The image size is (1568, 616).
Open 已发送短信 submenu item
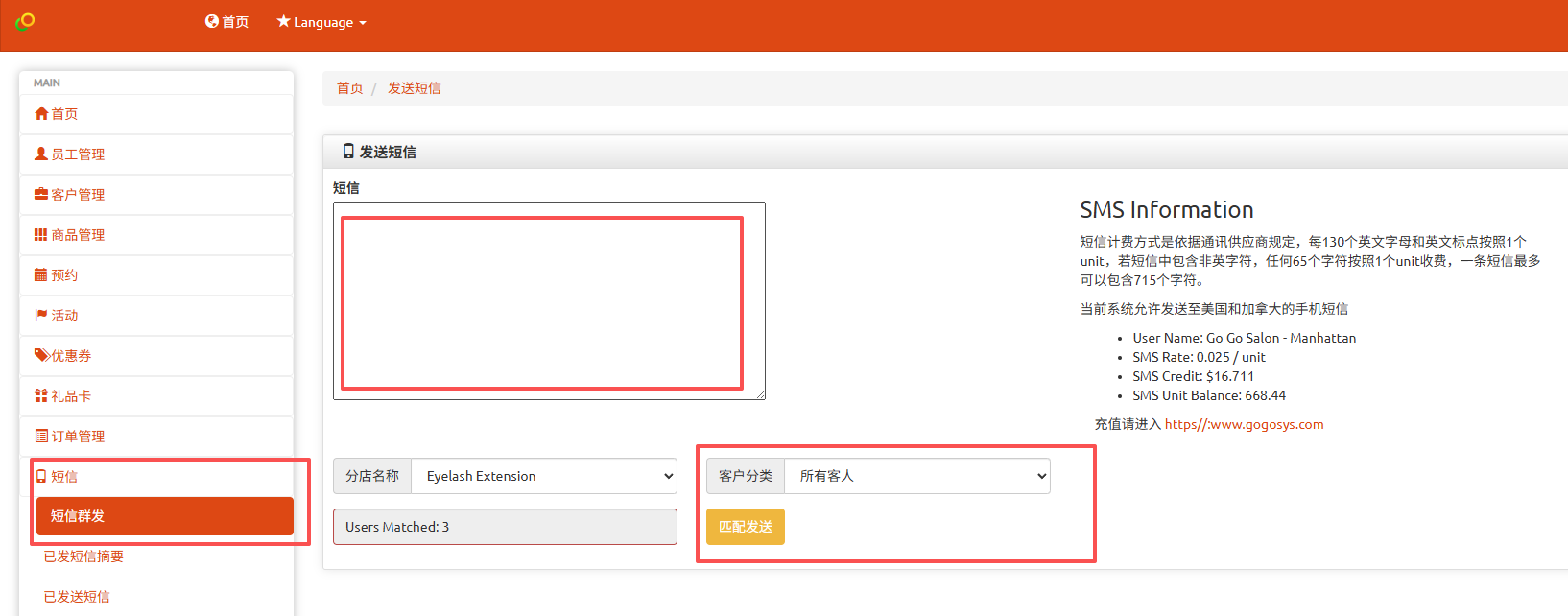77,597
